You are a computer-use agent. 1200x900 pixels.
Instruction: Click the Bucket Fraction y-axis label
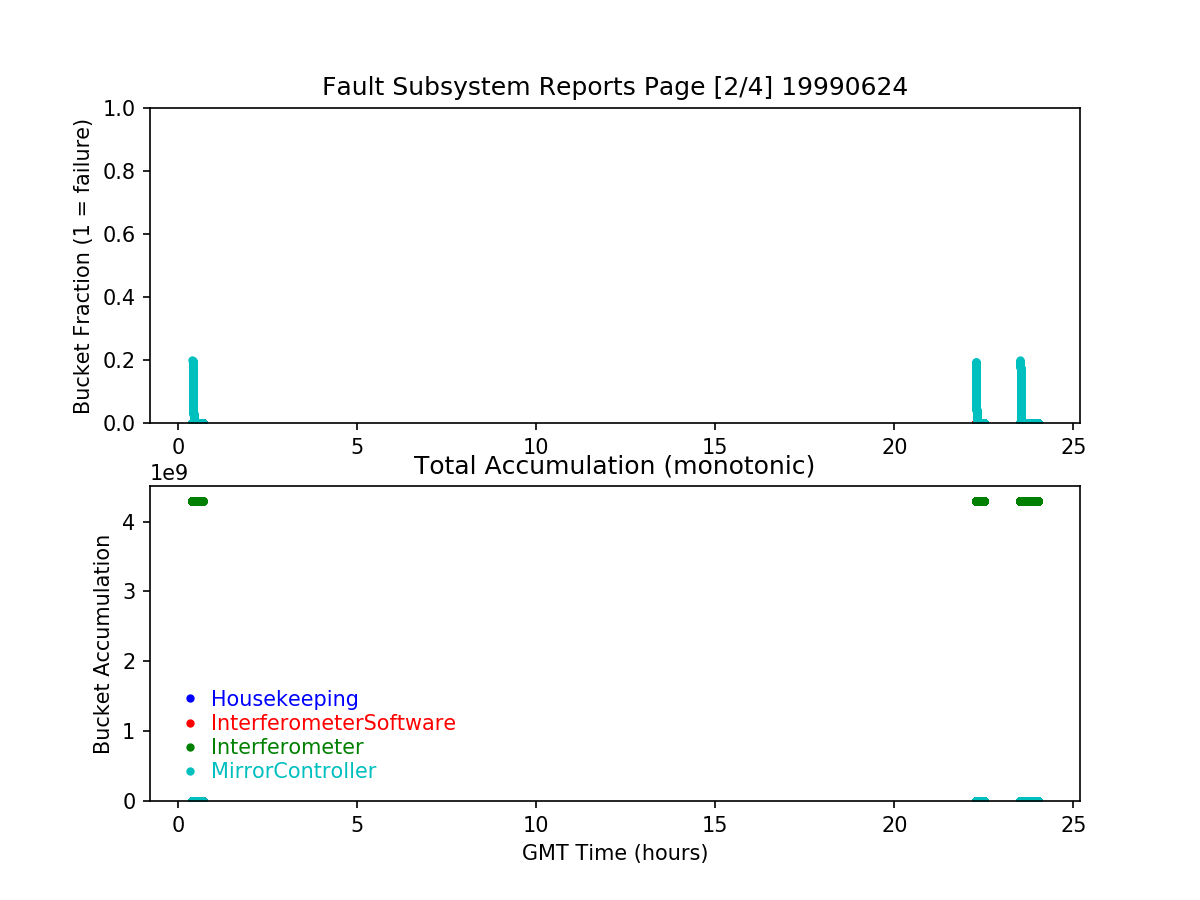click(x=82, y=266)
